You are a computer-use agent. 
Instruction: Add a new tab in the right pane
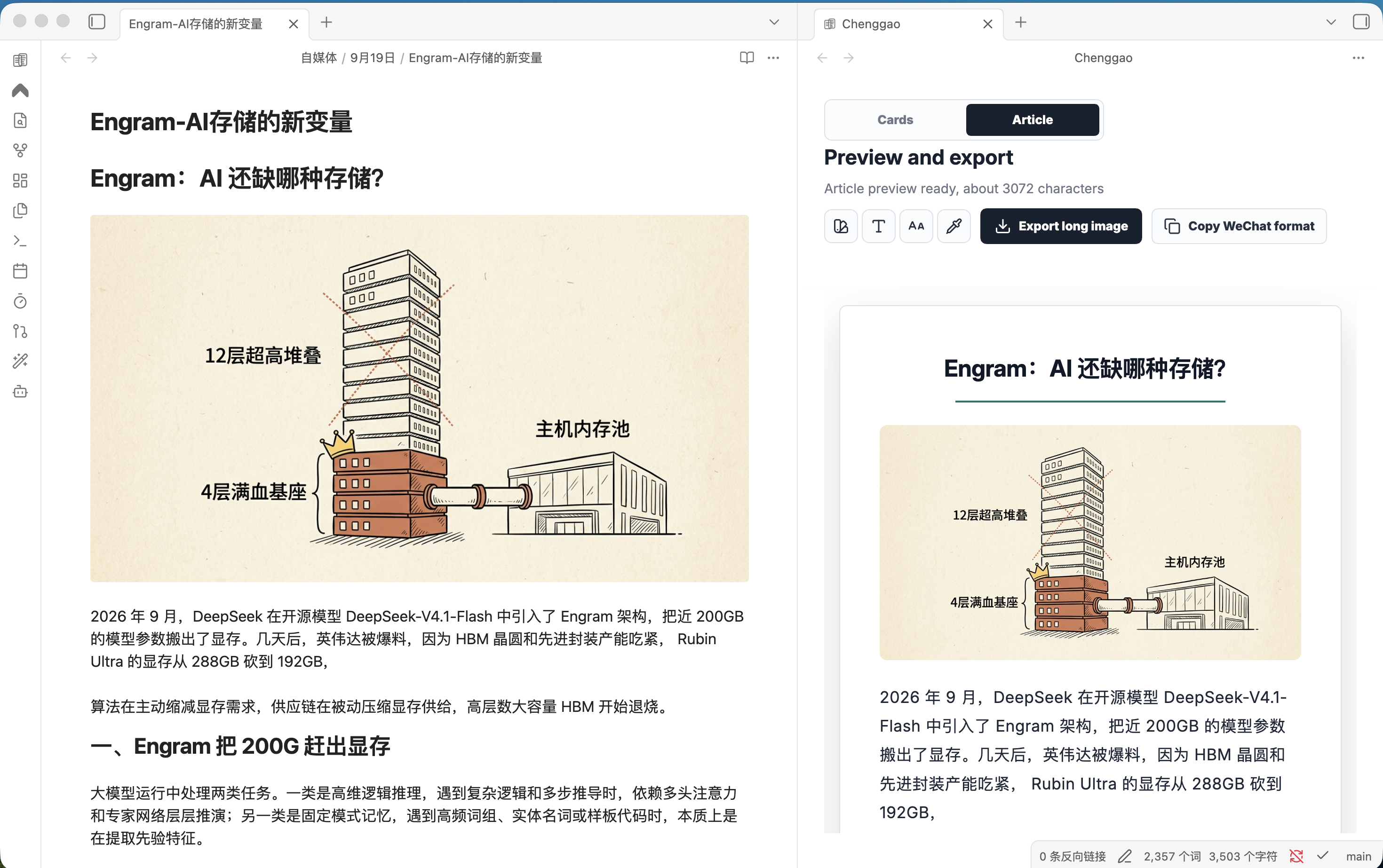point(1020,23)
